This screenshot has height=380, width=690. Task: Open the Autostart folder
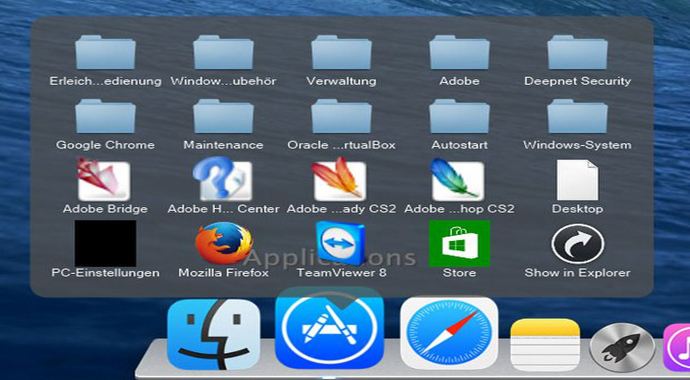click(459, 116)
